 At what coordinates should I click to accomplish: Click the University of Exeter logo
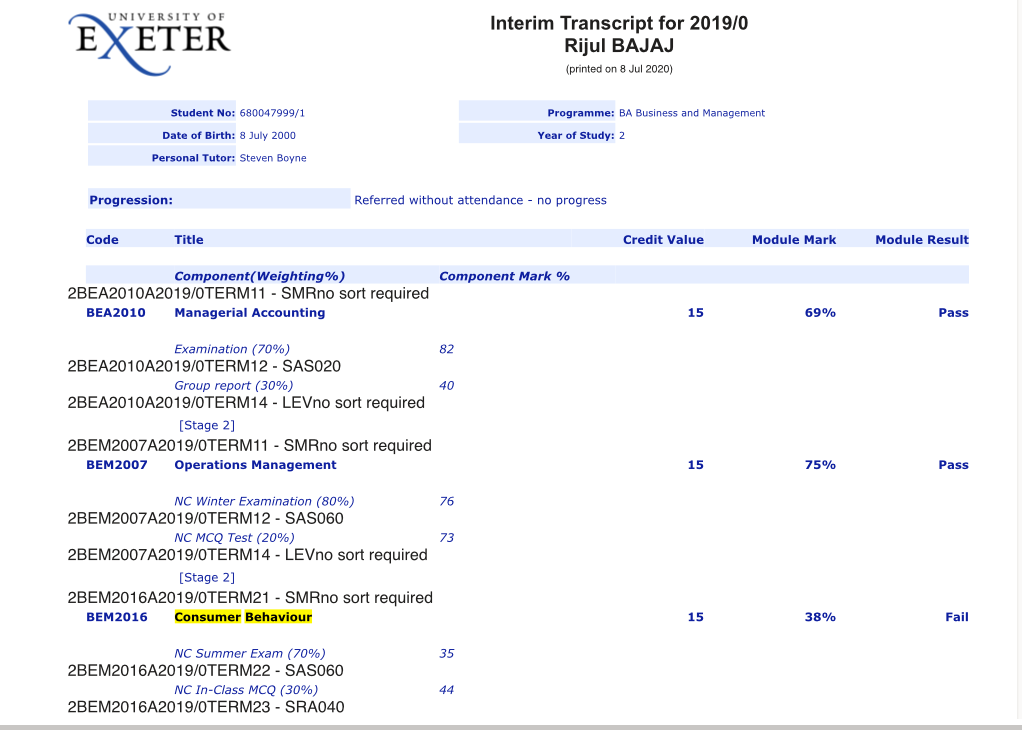pyautogui.click(x=149, y=44)
